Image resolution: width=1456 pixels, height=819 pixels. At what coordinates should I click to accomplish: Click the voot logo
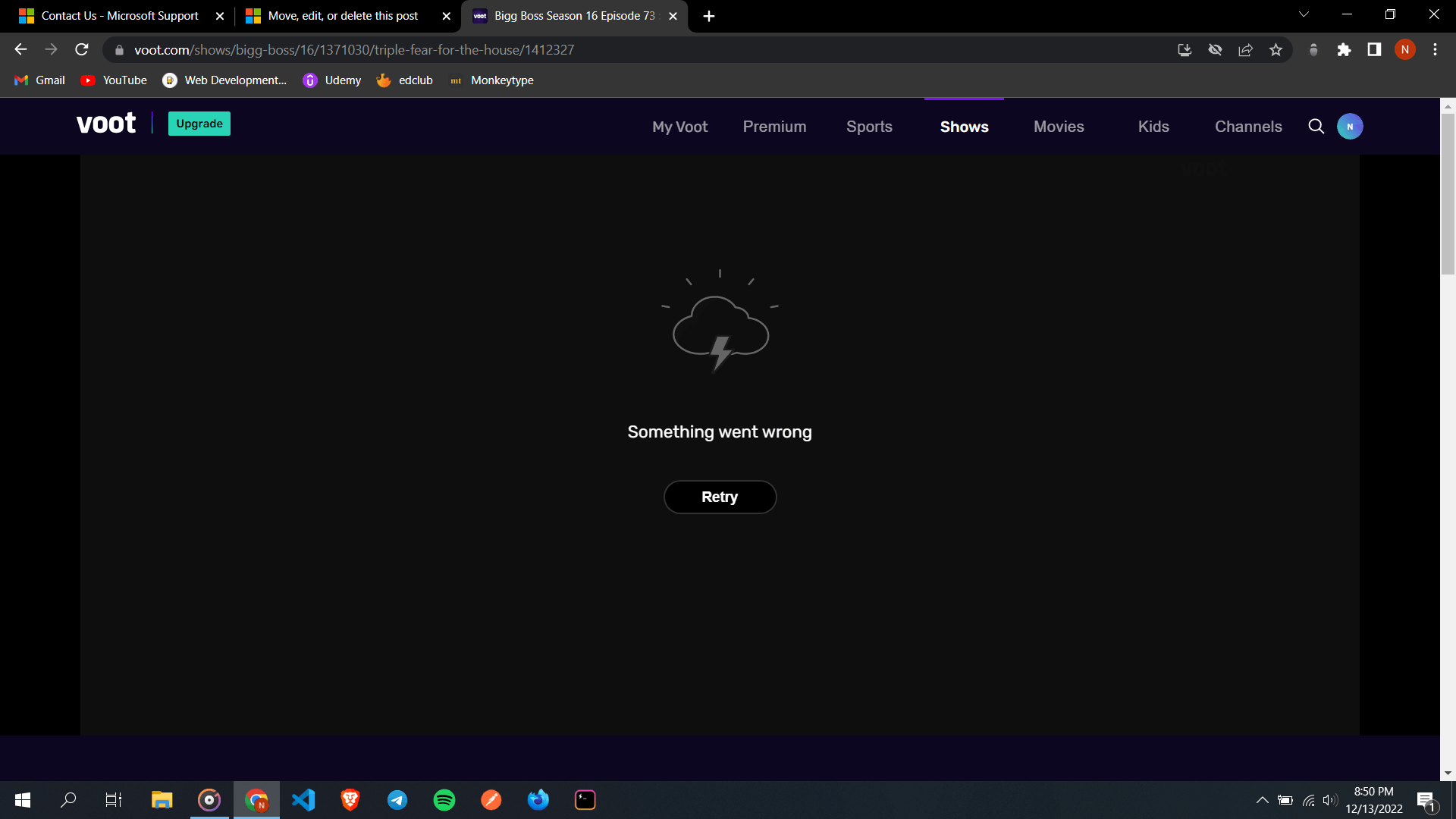point(106,124)
